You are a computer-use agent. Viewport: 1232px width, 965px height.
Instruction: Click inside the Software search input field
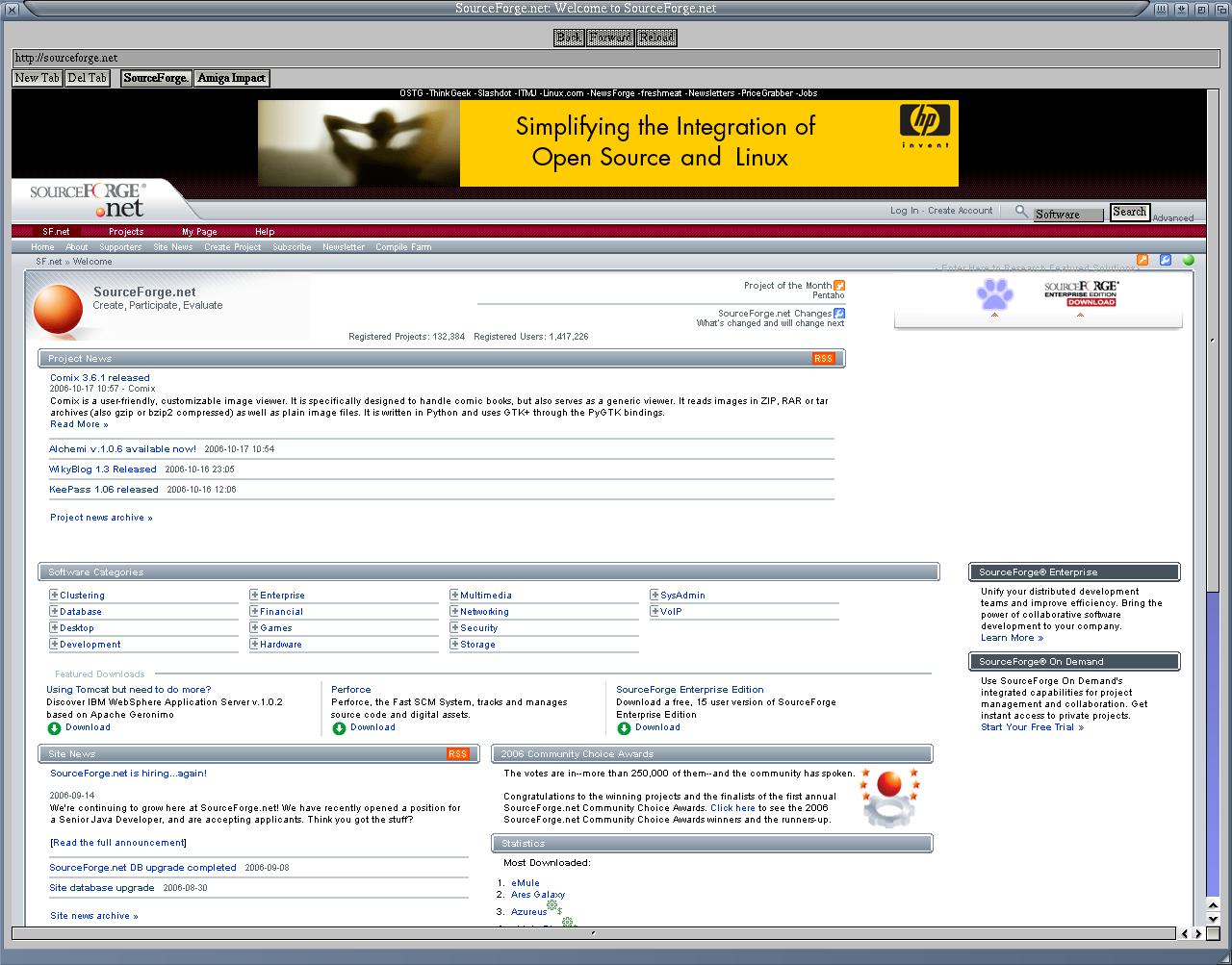(1068, 215)
